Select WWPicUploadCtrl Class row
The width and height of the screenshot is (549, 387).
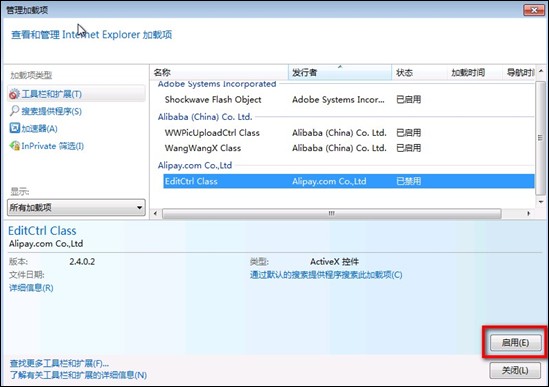point(349,133)
